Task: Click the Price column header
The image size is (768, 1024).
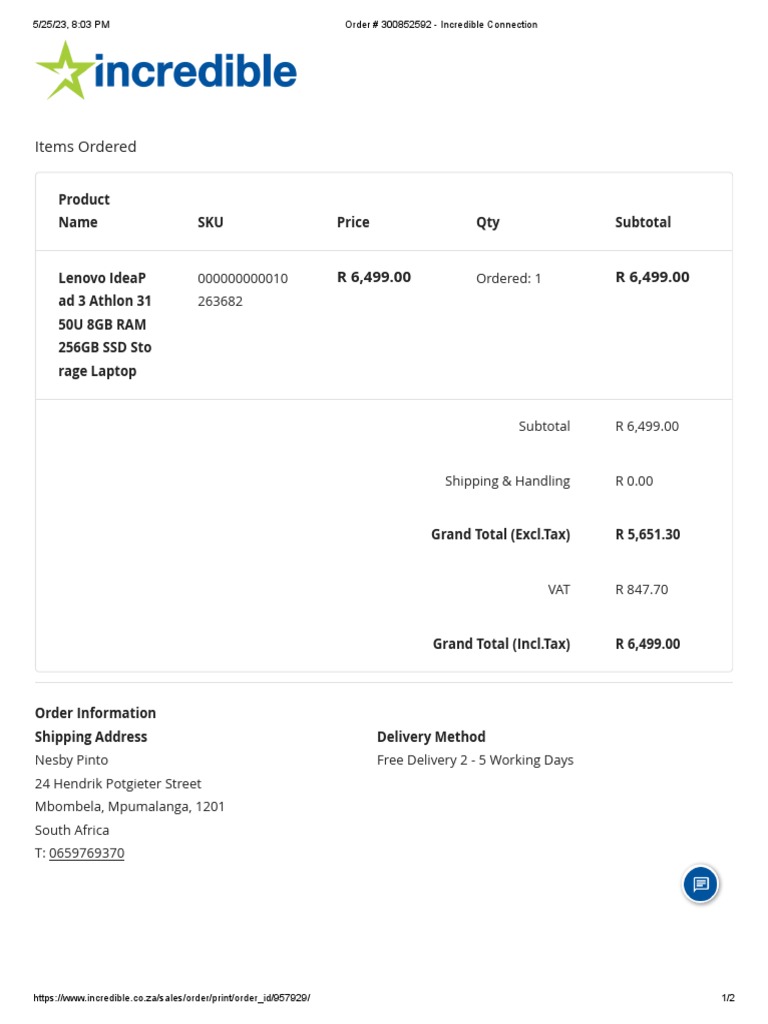Action: point(353,222)
